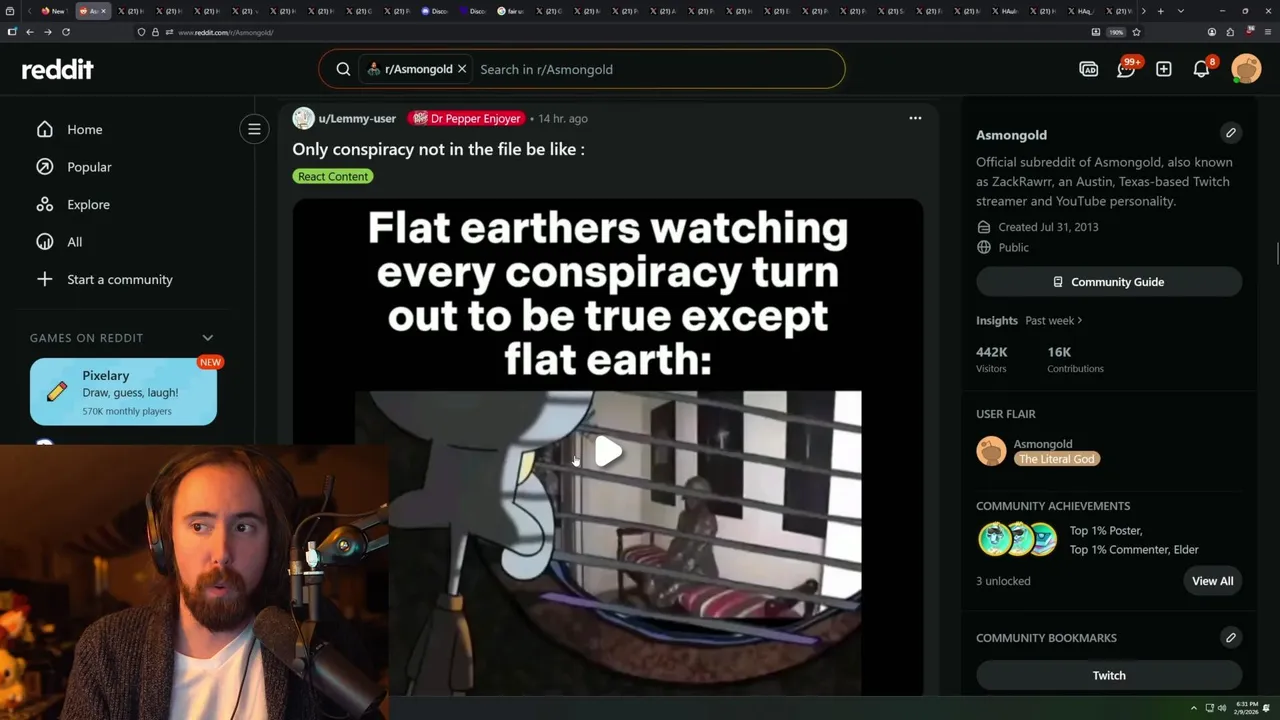Open the Community Guide
The width and height of the screenshot is (1280, 720).
[1109, 282]
